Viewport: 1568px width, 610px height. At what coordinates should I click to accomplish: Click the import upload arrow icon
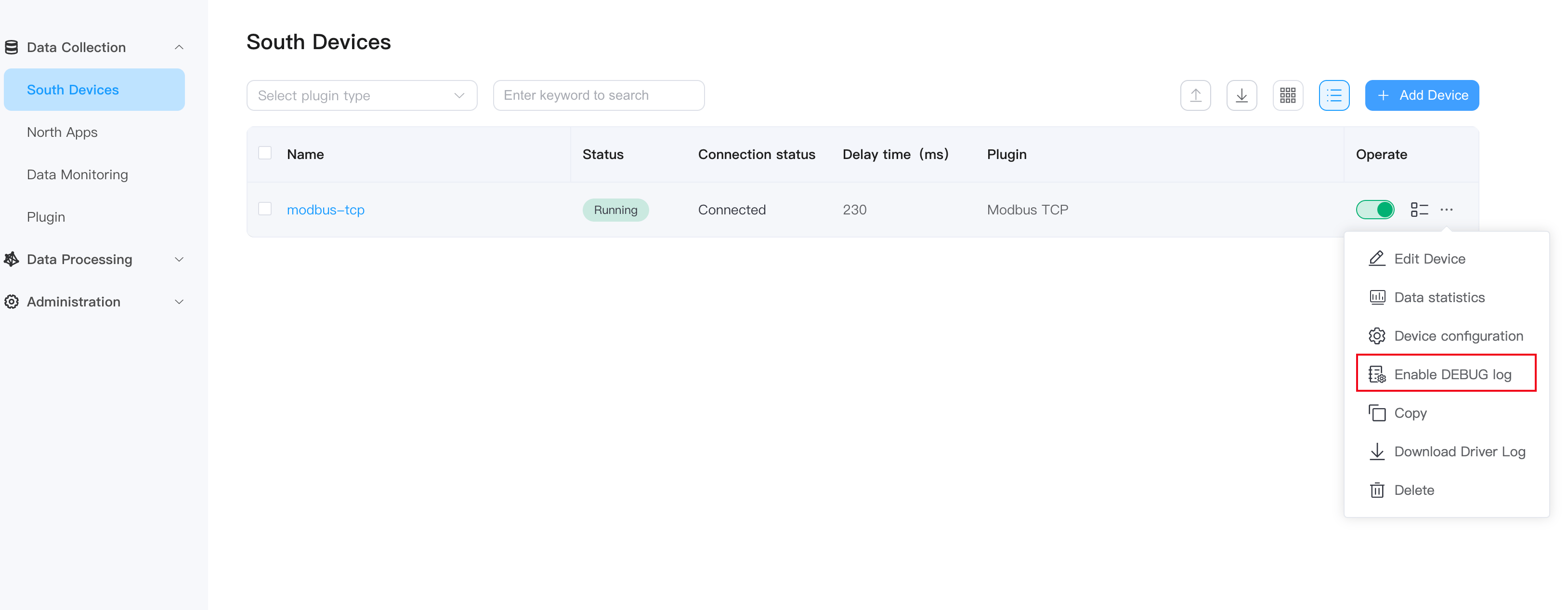point(1195,95)
